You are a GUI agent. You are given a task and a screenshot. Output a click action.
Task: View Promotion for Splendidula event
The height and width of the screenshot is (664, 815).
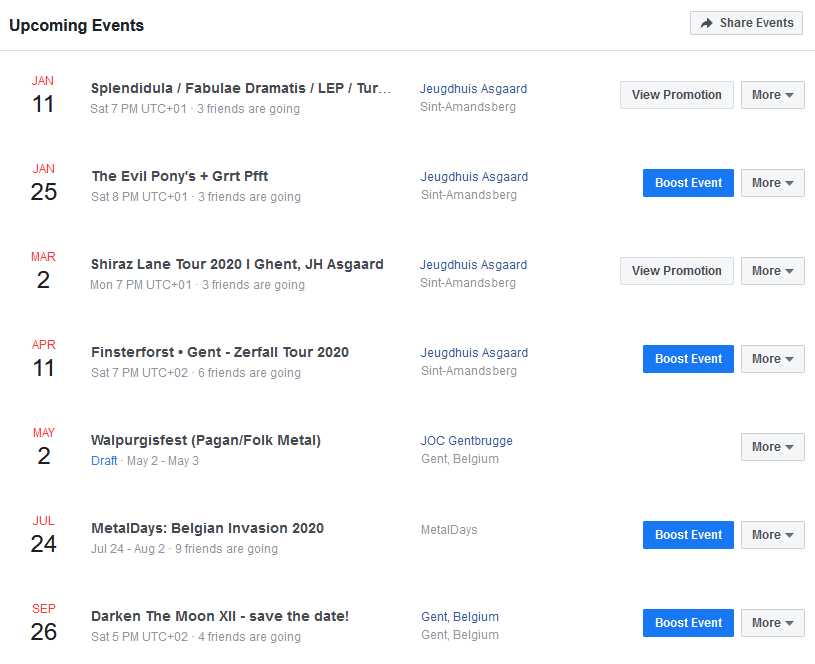[676, 95]
